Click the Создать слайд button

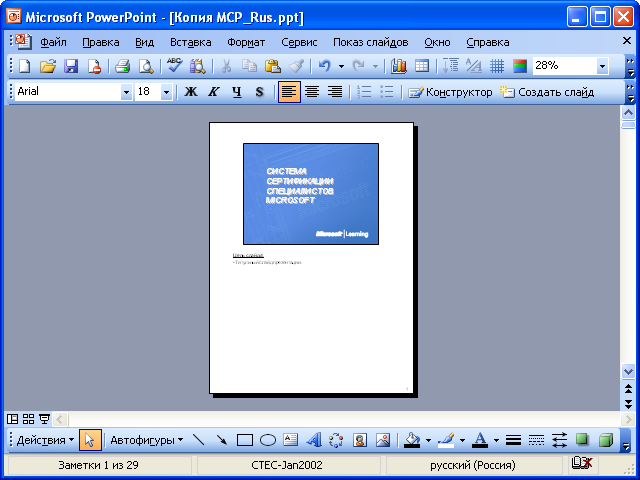(x=547, y=92)
